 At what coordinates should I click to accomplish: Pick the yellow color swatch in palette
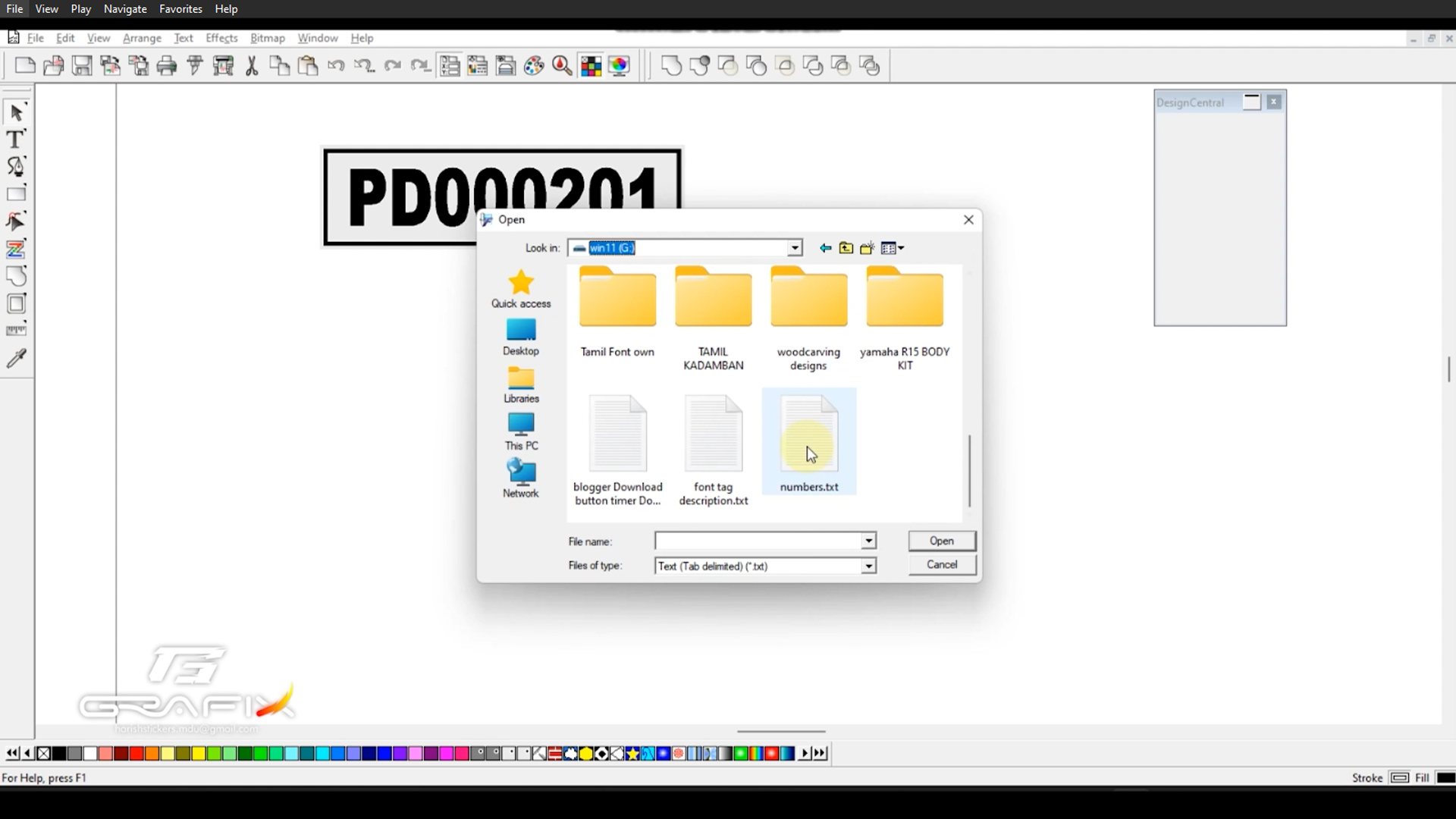click(x=199, y=753)
